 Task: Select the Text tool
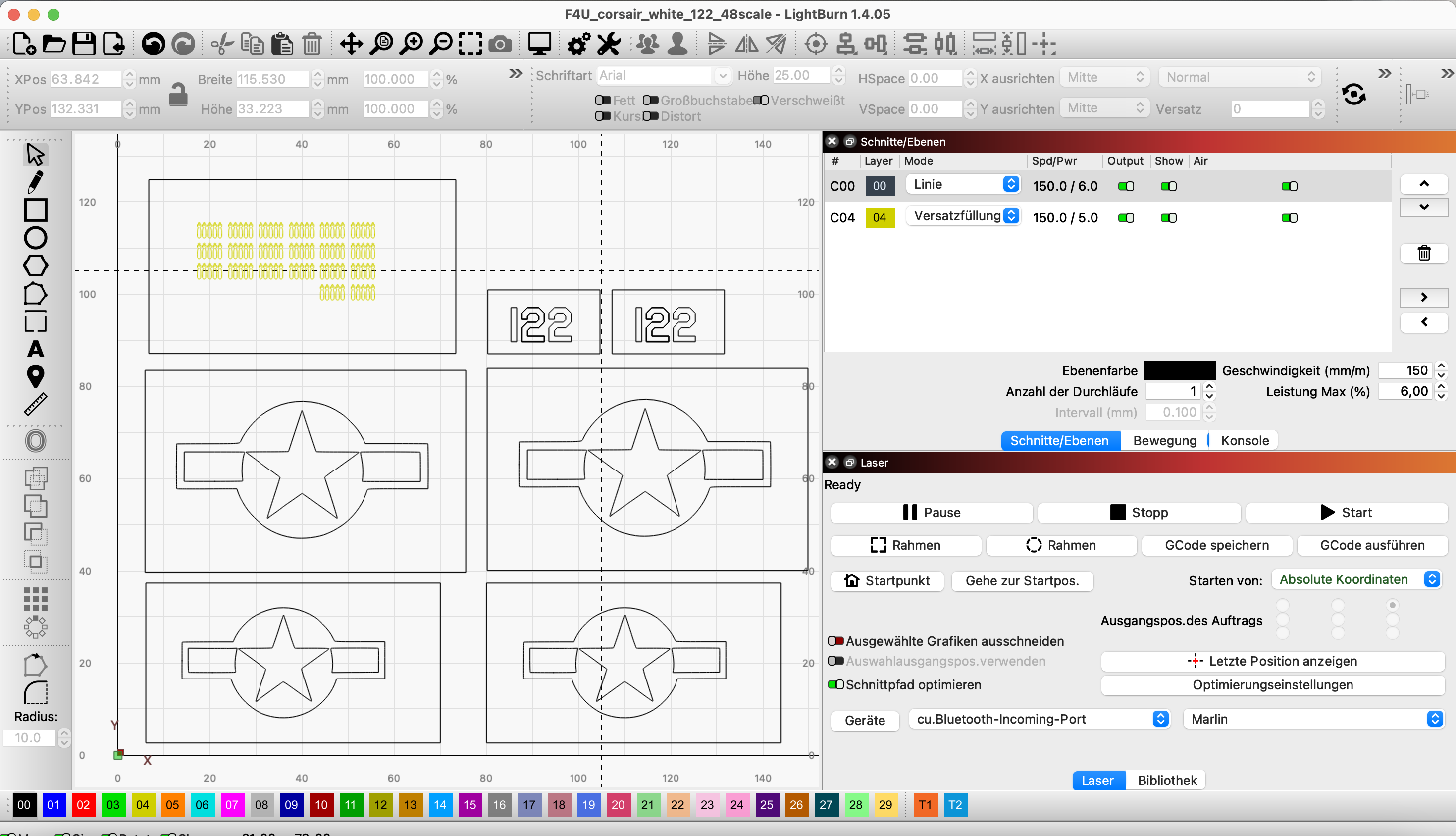click(35, 349)
